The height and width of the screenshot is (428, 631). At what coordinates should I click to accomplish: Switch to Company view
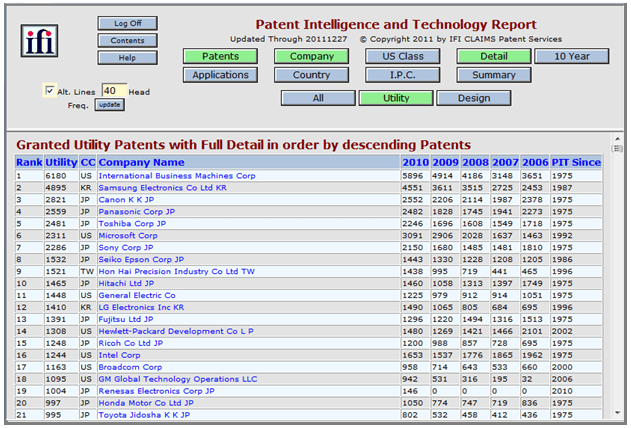click(x=311, y=56)
